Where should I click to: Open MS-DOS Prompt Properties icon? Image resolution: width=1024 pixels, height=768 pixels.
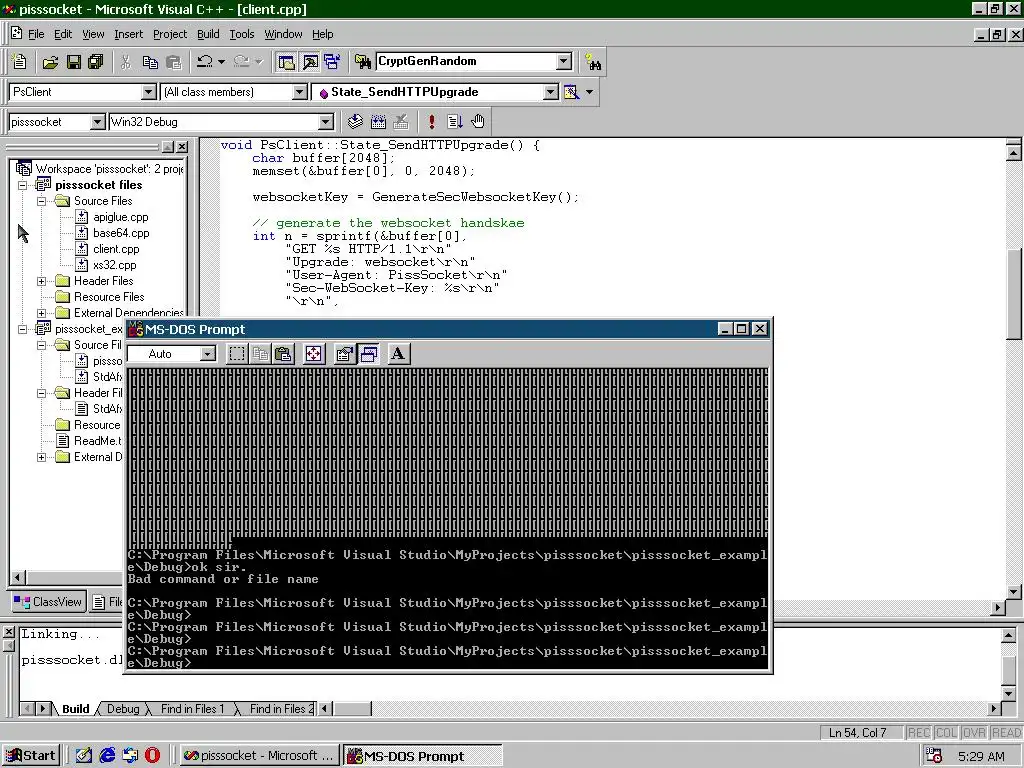pos(344,354)
